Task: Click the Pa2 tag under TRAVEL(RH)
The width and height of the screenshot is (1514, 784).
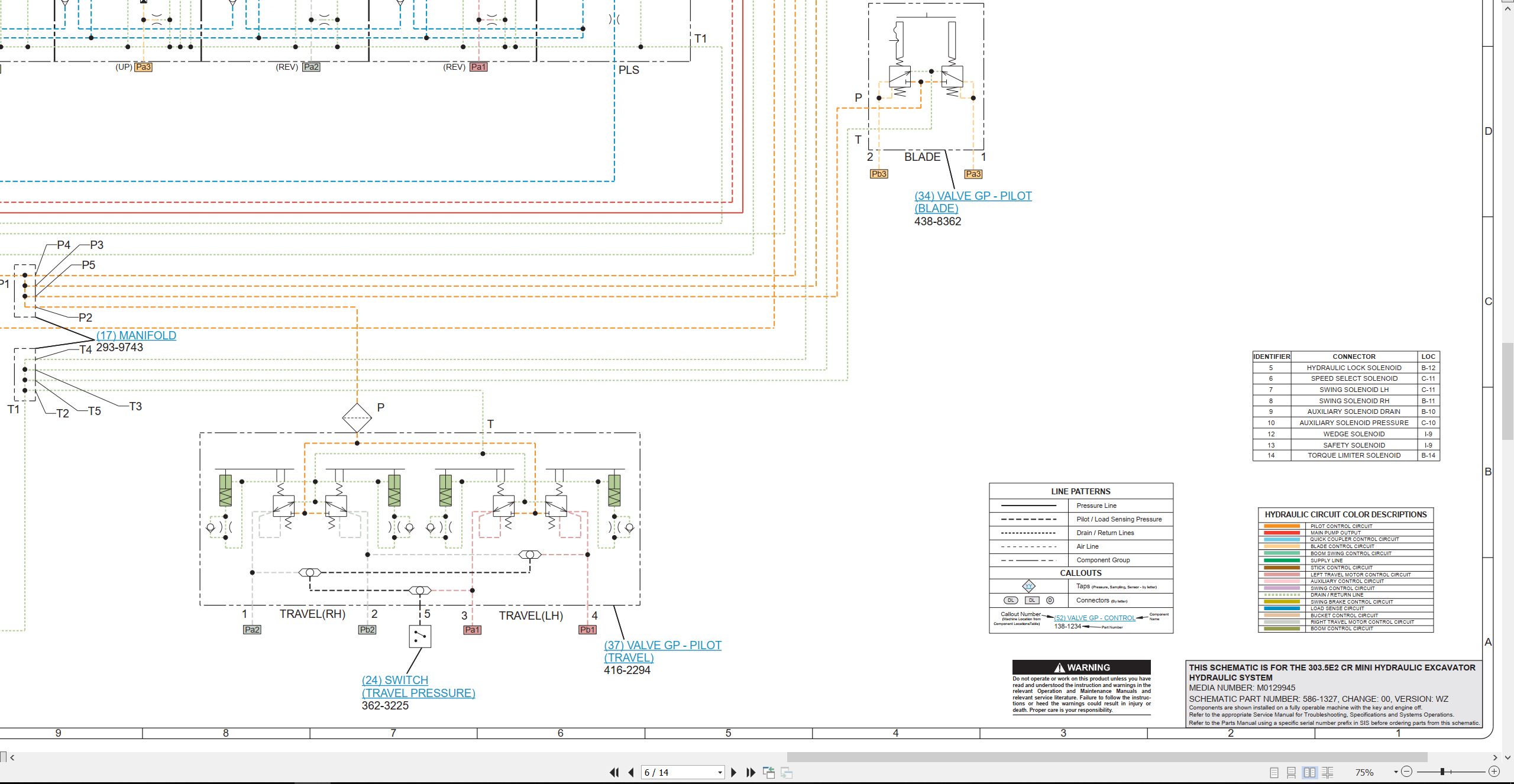Action: point(252,630)
